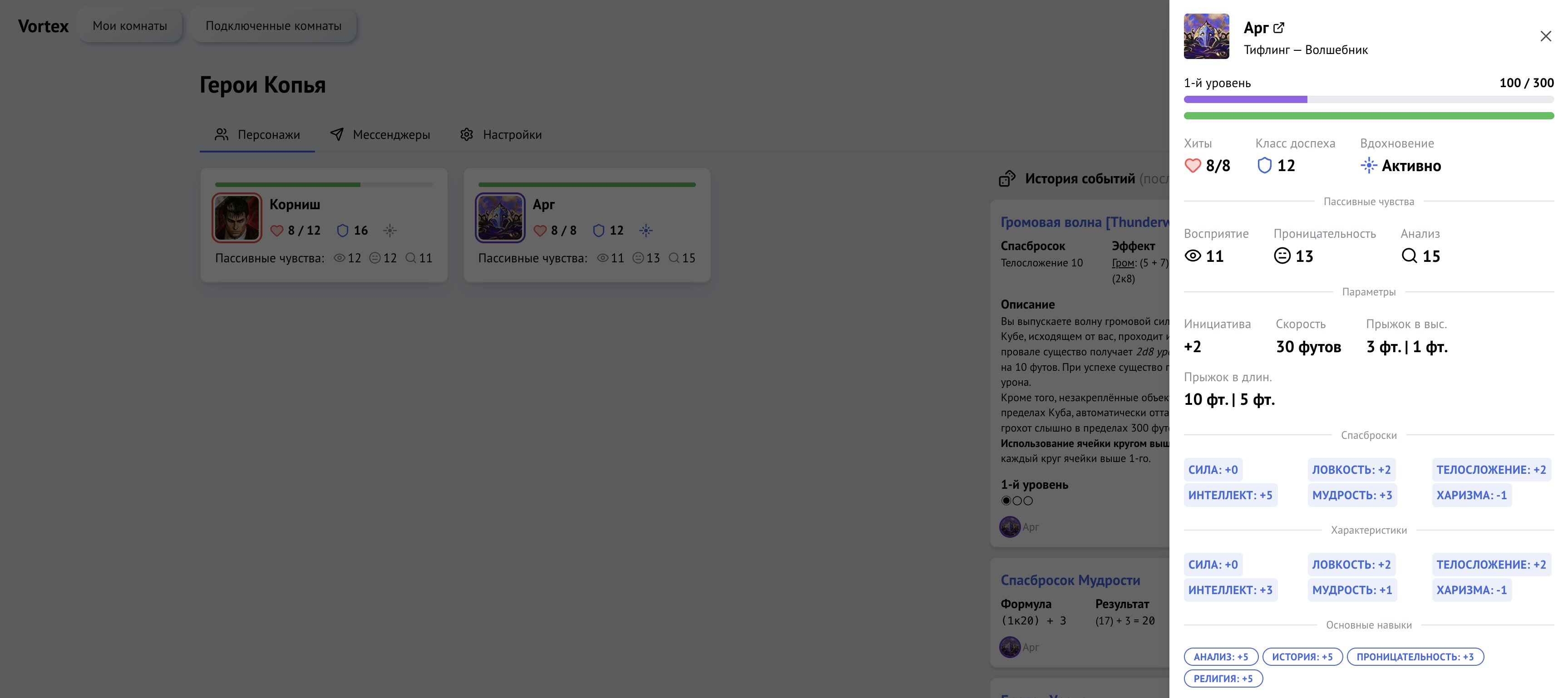Click the face icon for Проницательность
The image size is (1568, 698).
[x=1282, y=256]
